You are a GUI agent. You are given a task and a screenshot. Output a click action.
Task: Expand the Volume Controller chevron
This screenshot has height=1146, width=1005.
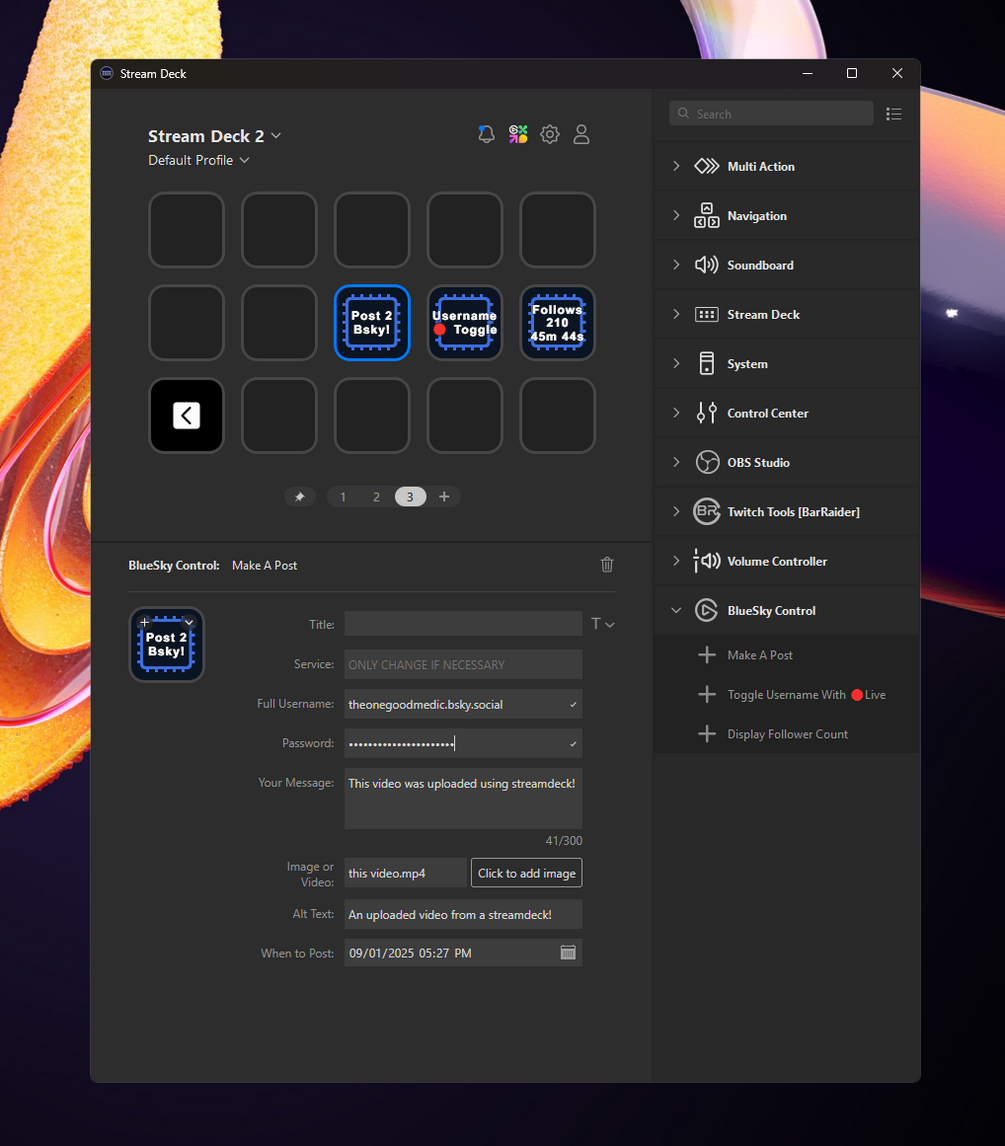tap(676, 561)
